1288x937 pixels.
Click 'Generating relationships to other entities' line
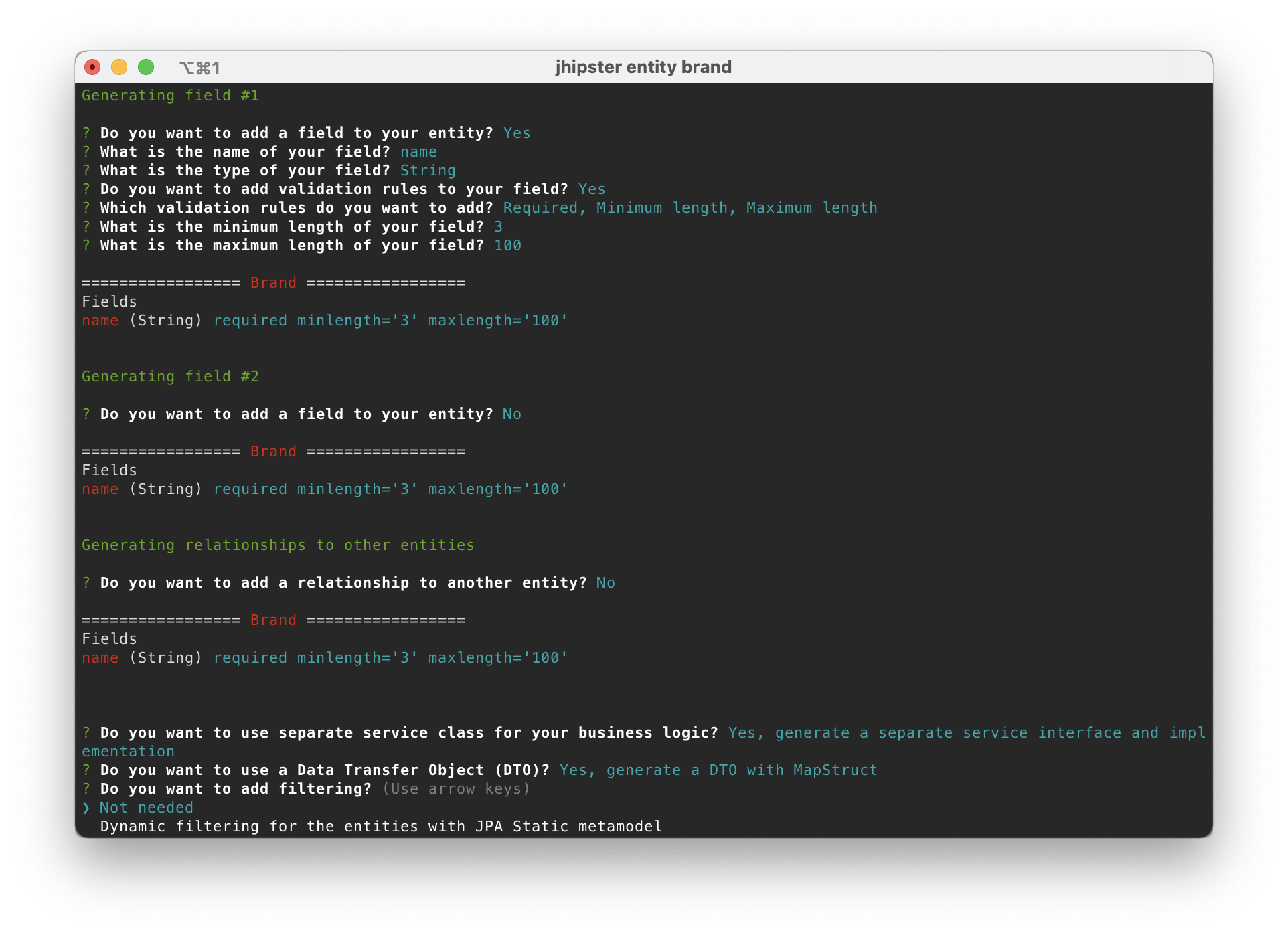278,545
